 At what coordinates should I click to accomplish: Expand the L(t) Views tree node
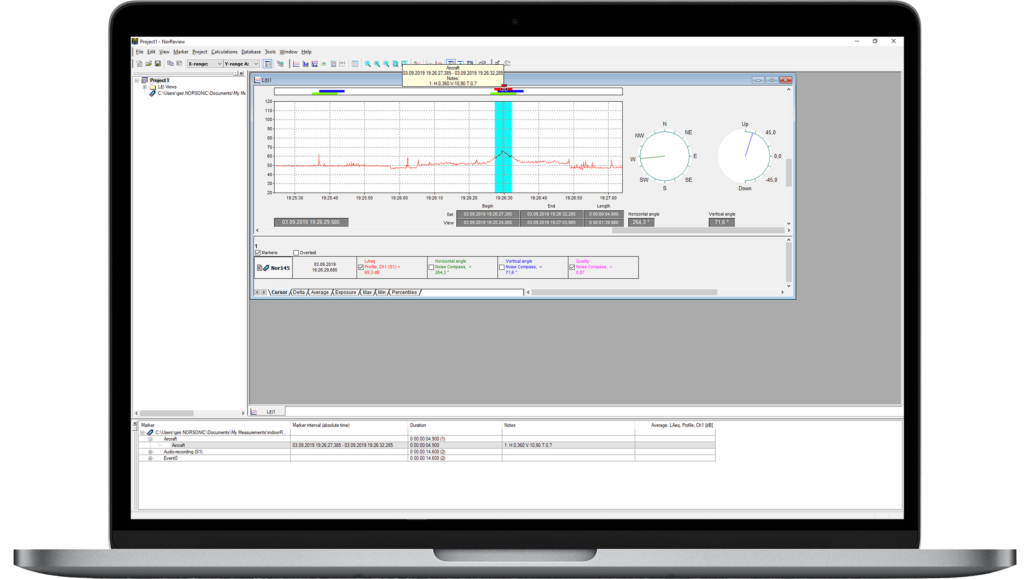(x=145, y=87)
